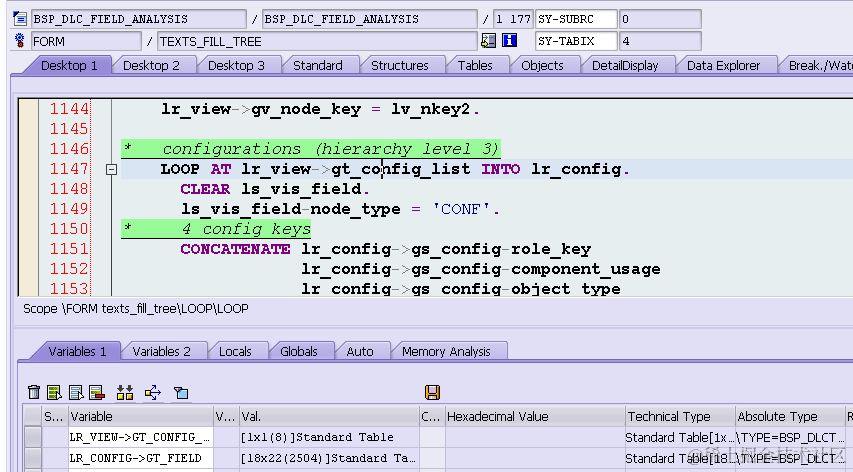Image resolution: width=853 pixels, height=472 pixels.
Task: Open the DetailDisplay tab
Action: click(x=625, y=65)
